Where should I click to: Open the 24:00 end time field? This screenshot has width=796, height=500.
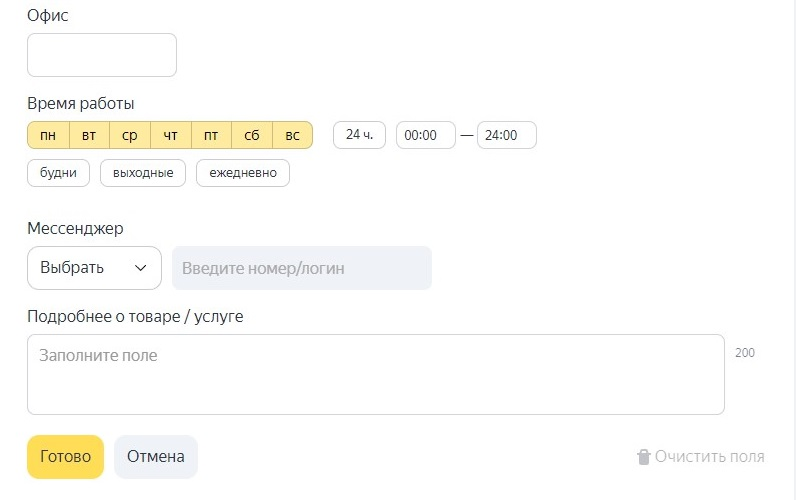(x=507, y=135)
